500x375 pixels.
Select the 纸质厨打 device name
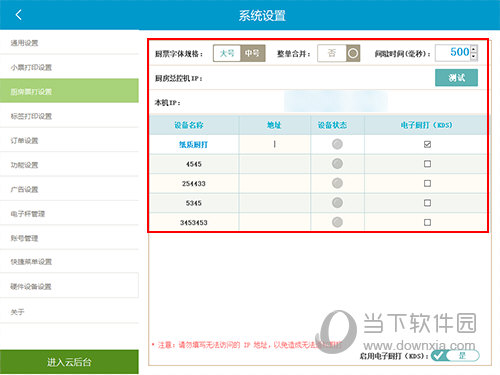pos(193,144)
